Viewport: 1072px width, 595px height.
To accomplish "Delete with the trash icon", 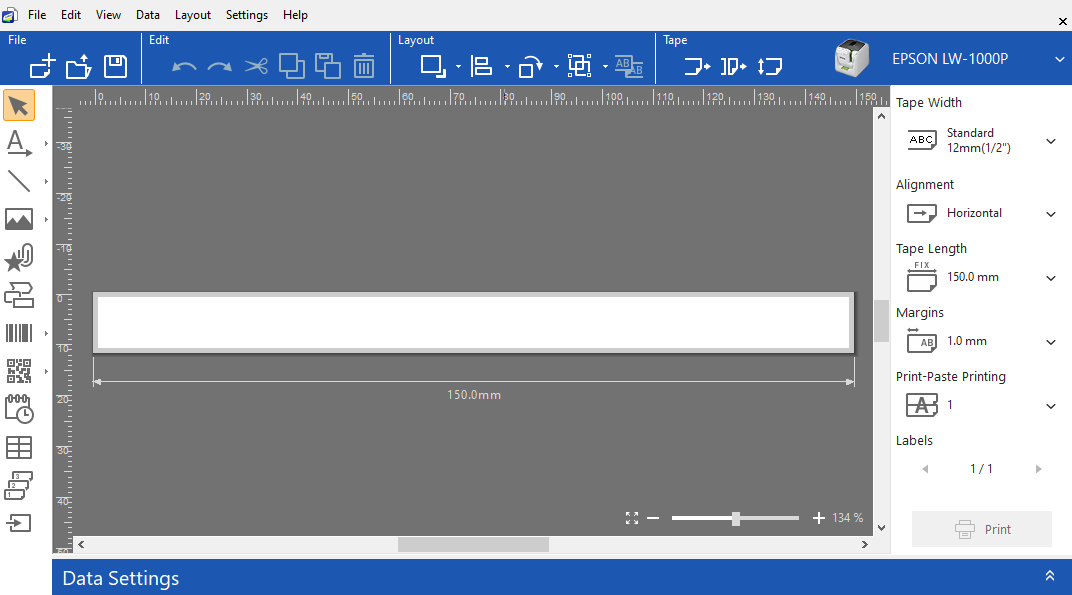I will [x=364, y=66].
